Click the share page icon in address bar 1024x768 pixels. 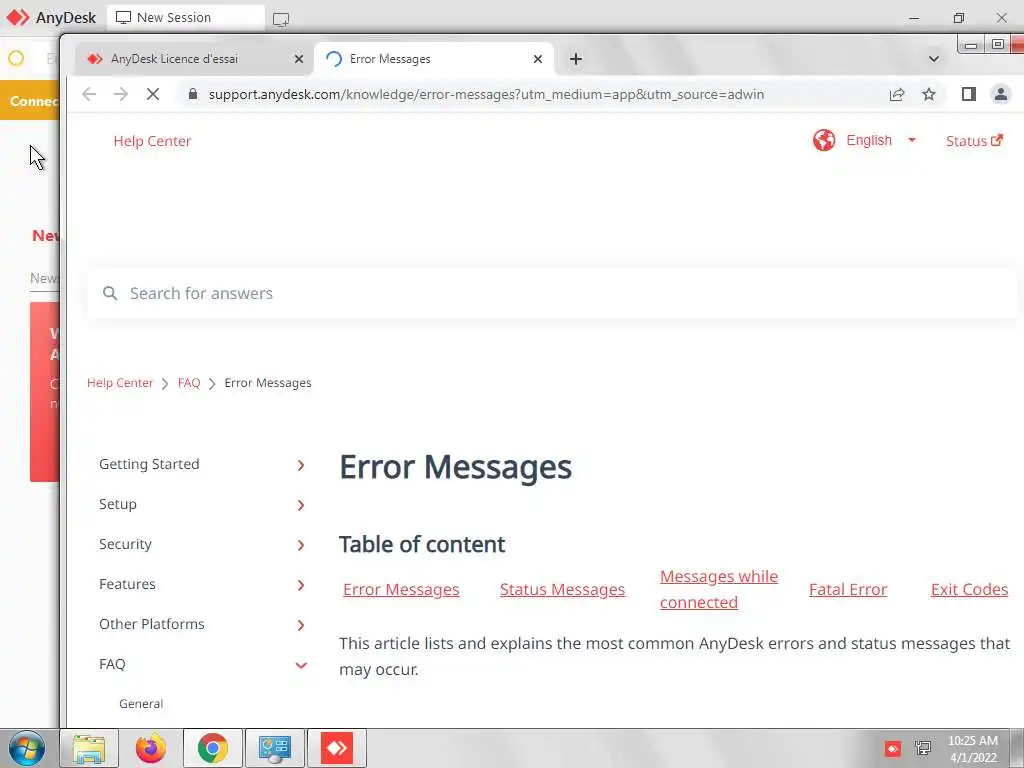(897, 94)
